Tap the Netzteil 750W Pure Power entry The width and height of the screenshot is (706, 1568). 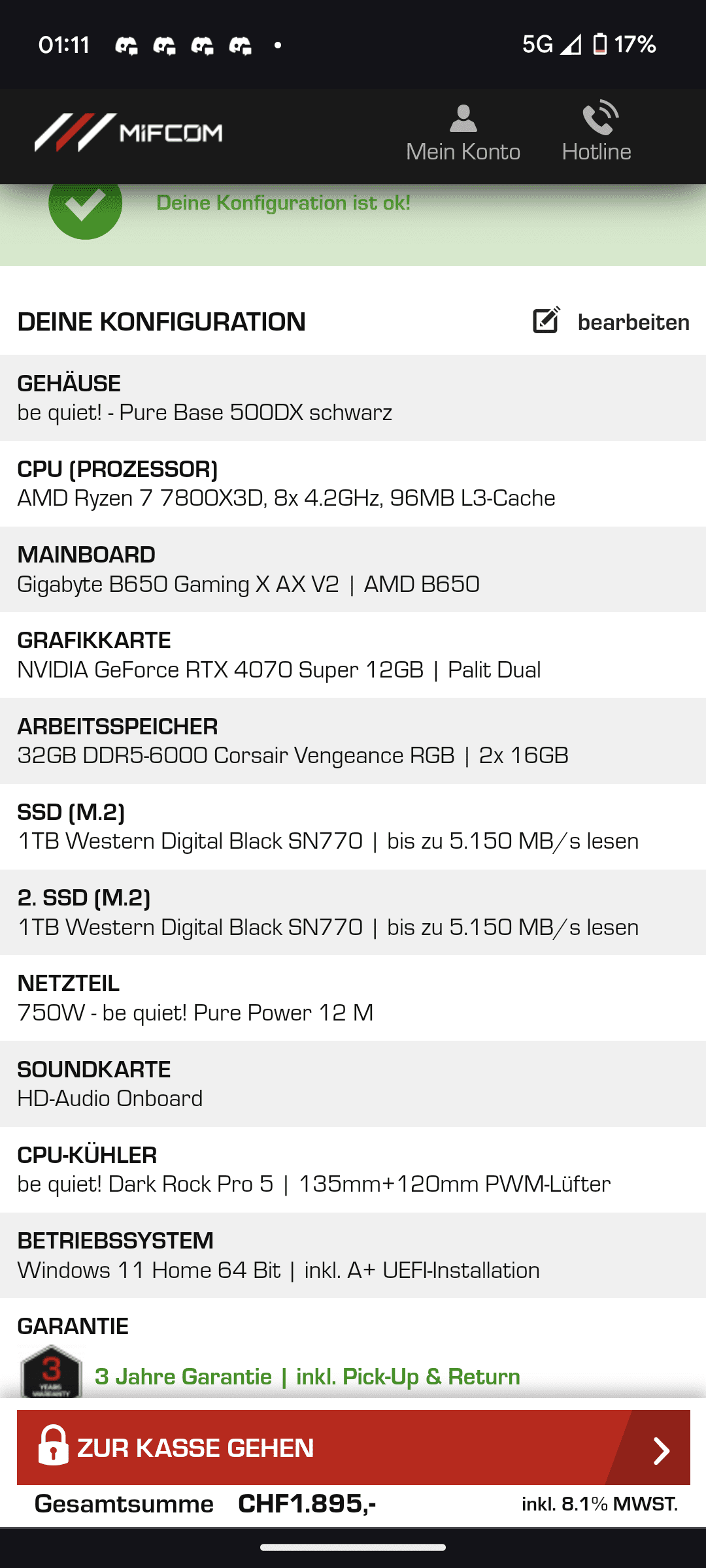353,998
